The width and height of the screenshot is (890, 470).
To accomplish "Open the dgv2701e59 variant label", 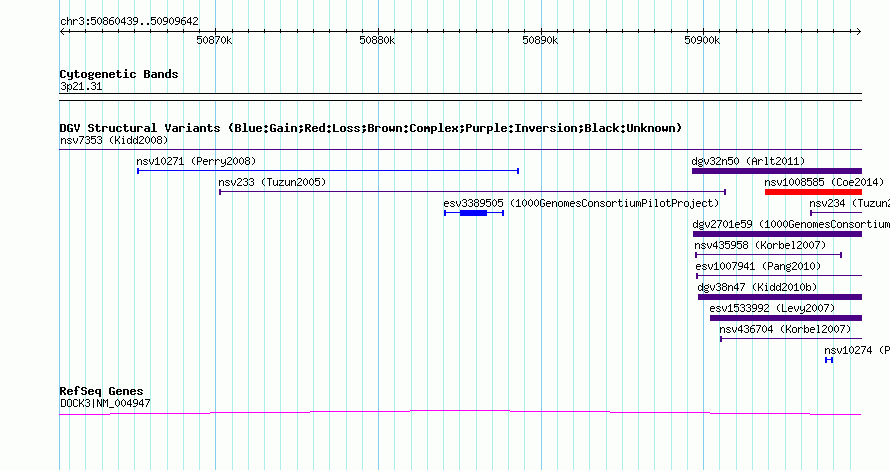I will 791,224.
